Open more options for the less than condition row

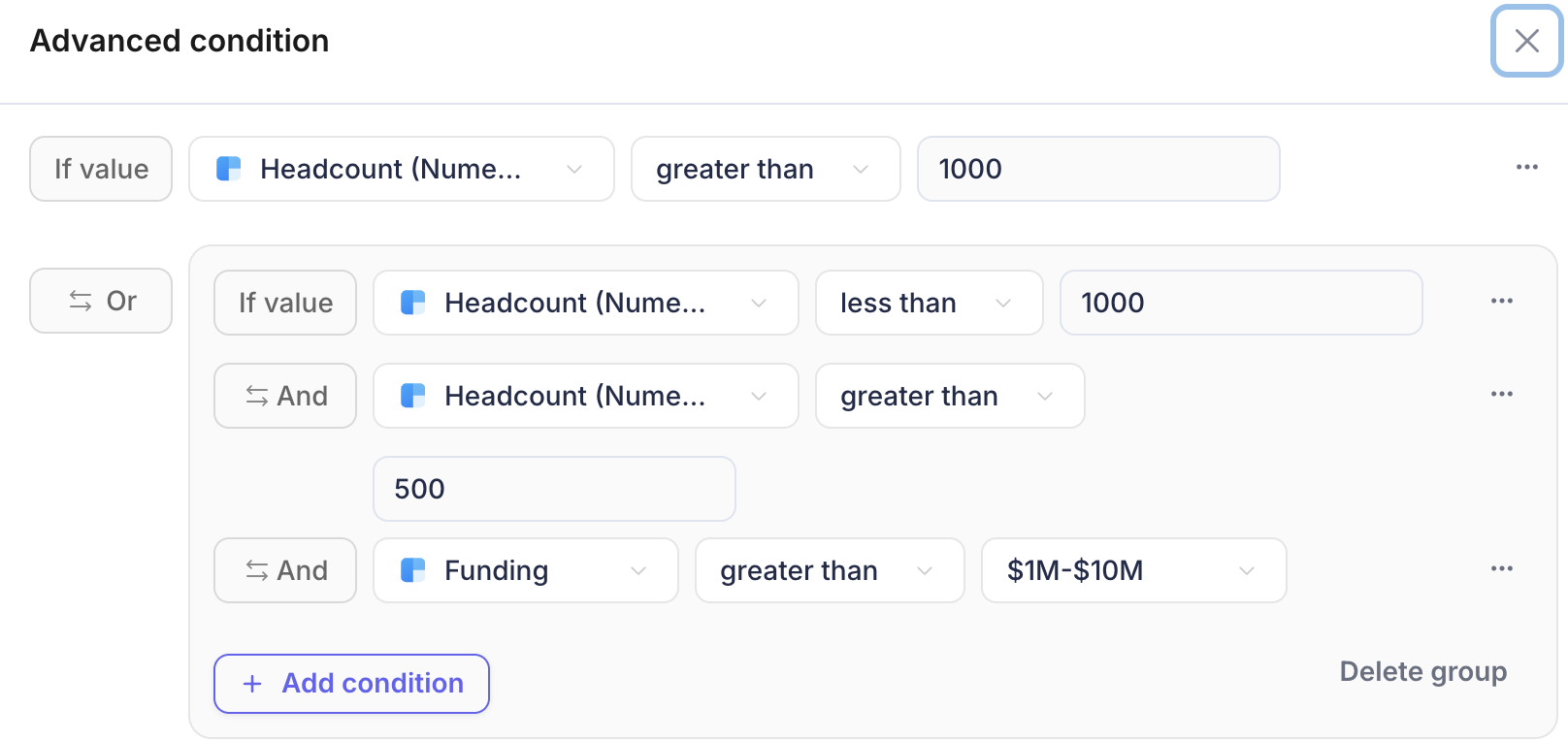tap(1501, 302)
